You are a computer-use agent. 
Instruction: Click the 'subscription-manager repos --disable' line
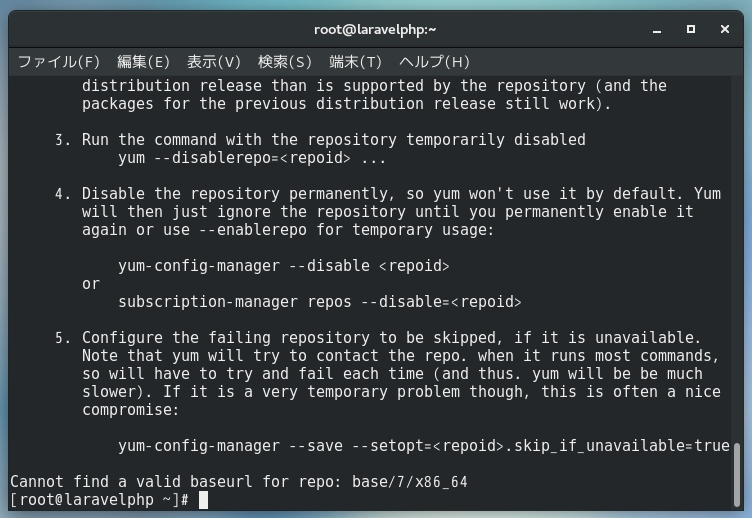320,302
